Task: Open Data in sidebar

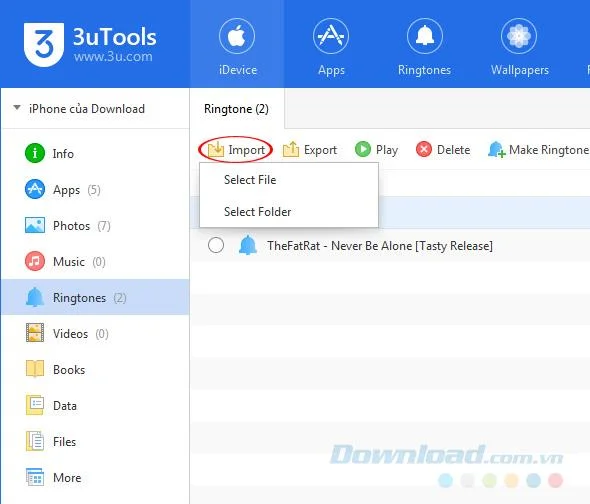Action: click(x=95, y=405)
